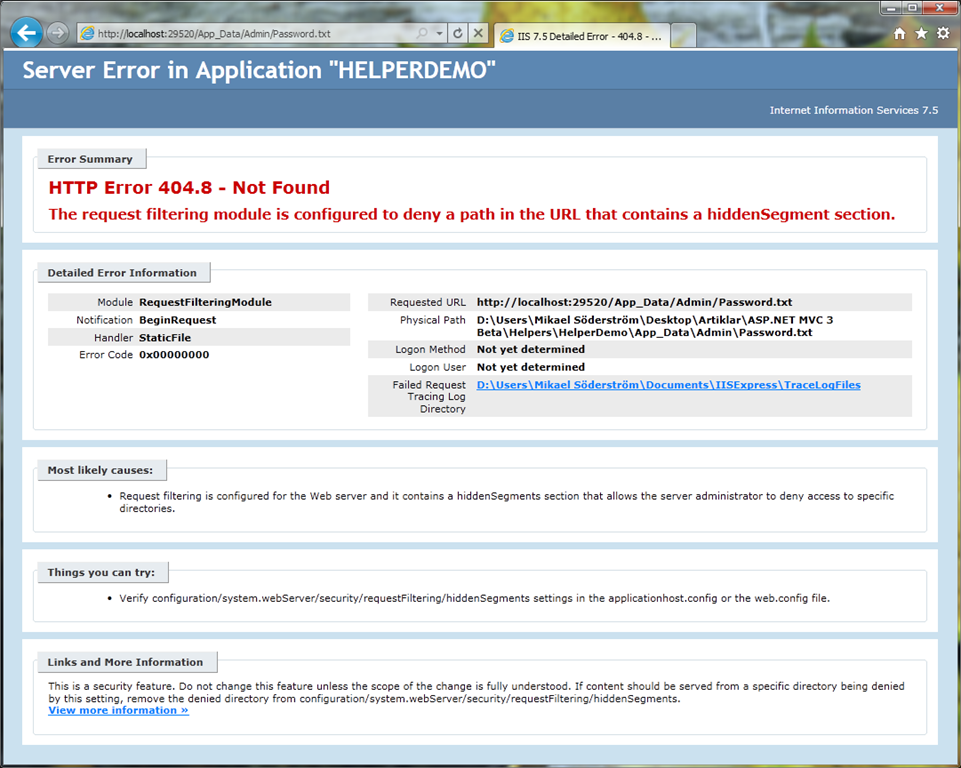Click the BeginRequest notification value

(178, 320)
